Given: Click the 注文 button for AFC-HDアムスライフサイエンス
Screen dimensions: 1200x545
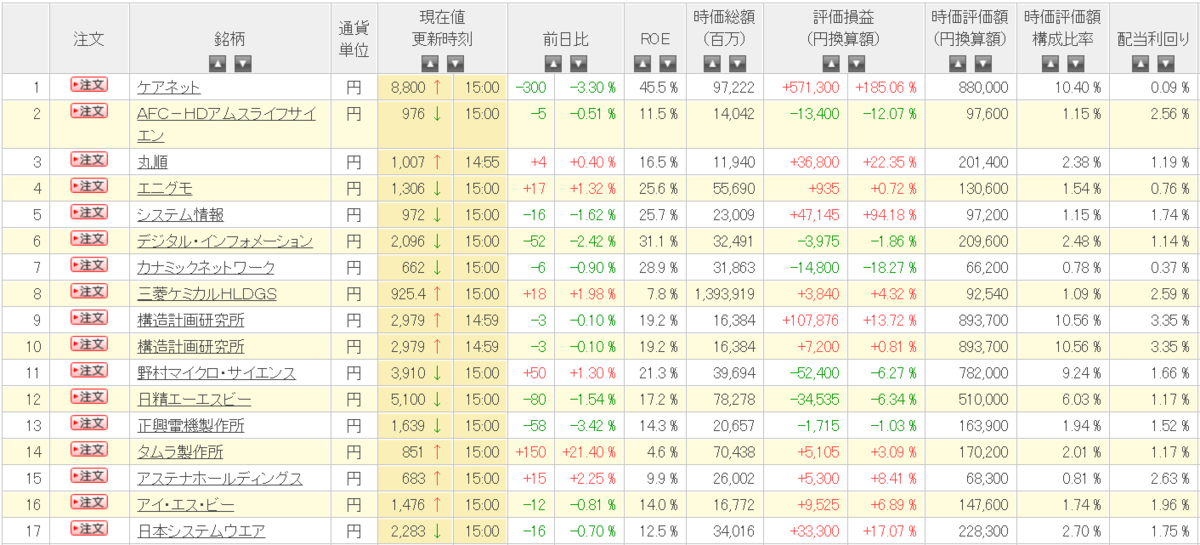Looking at the screenshot, I should [88, 111].
